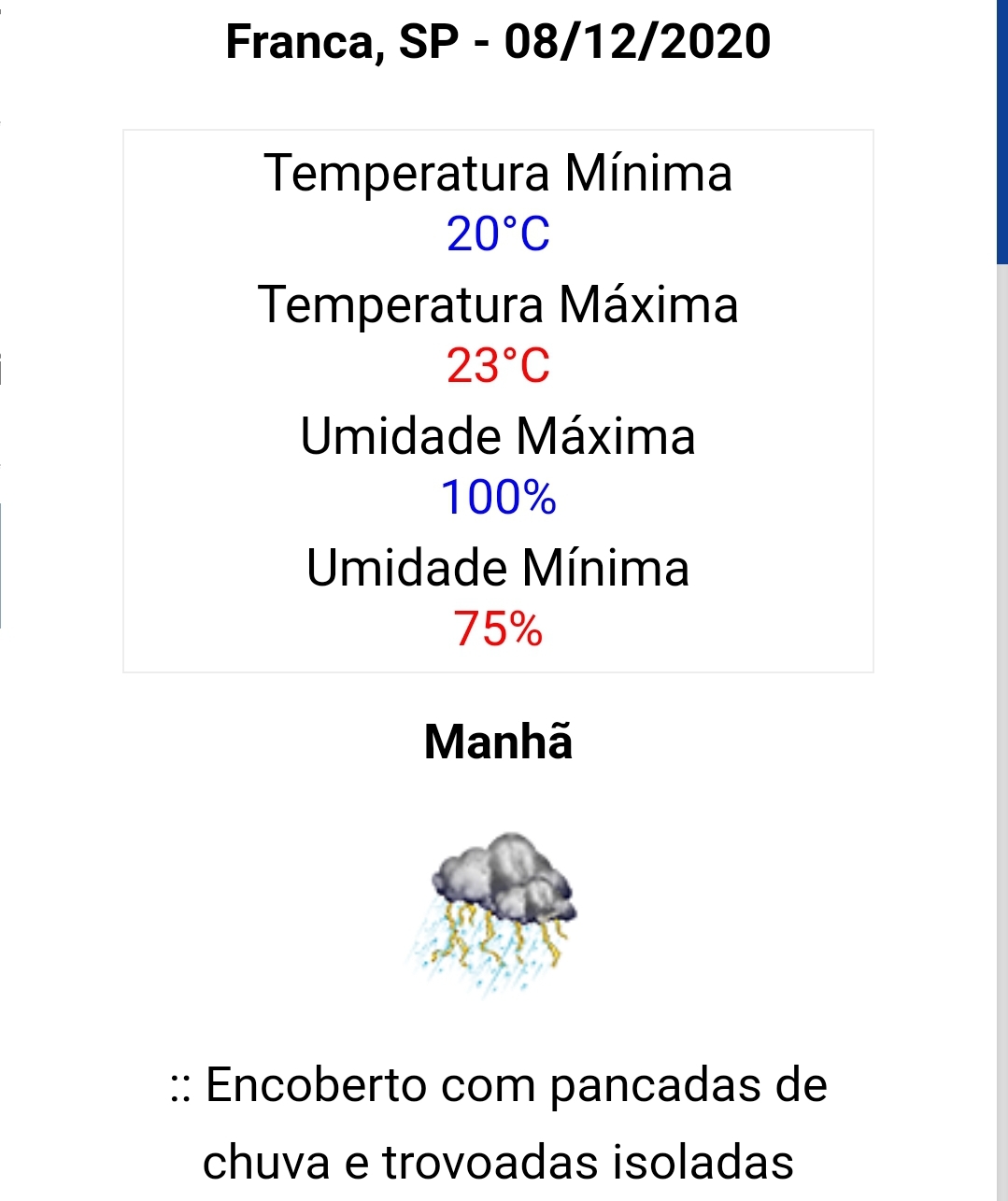Click the Temperatura Máxima label
Viewport: 1008px width, 1201px height.
tap(498, 305)
